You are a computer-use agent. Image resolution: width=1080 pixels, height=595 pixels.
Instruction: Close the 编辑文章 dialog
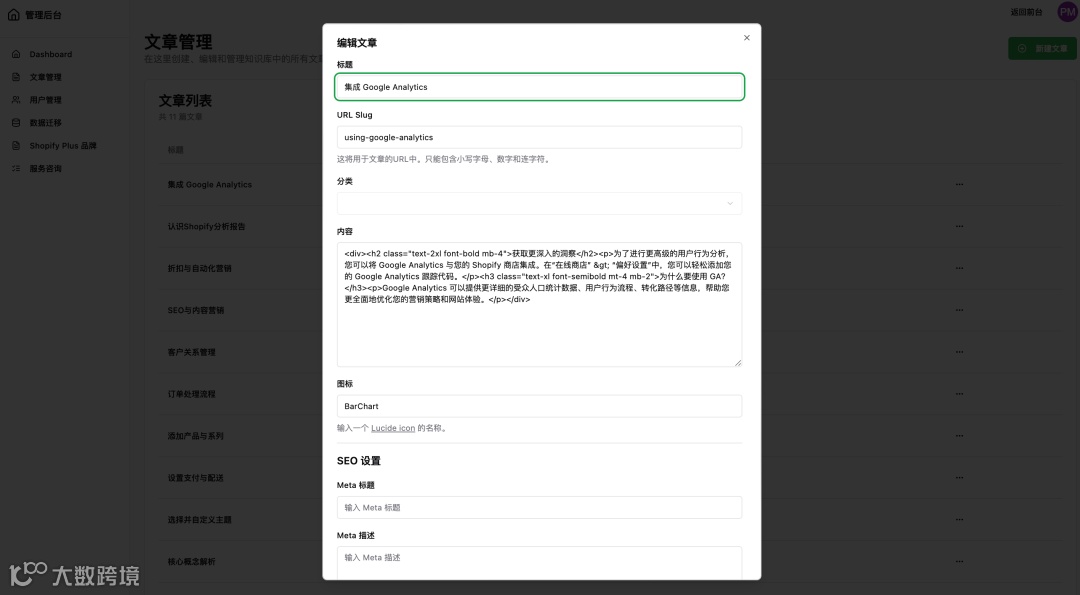pos(747,38)
